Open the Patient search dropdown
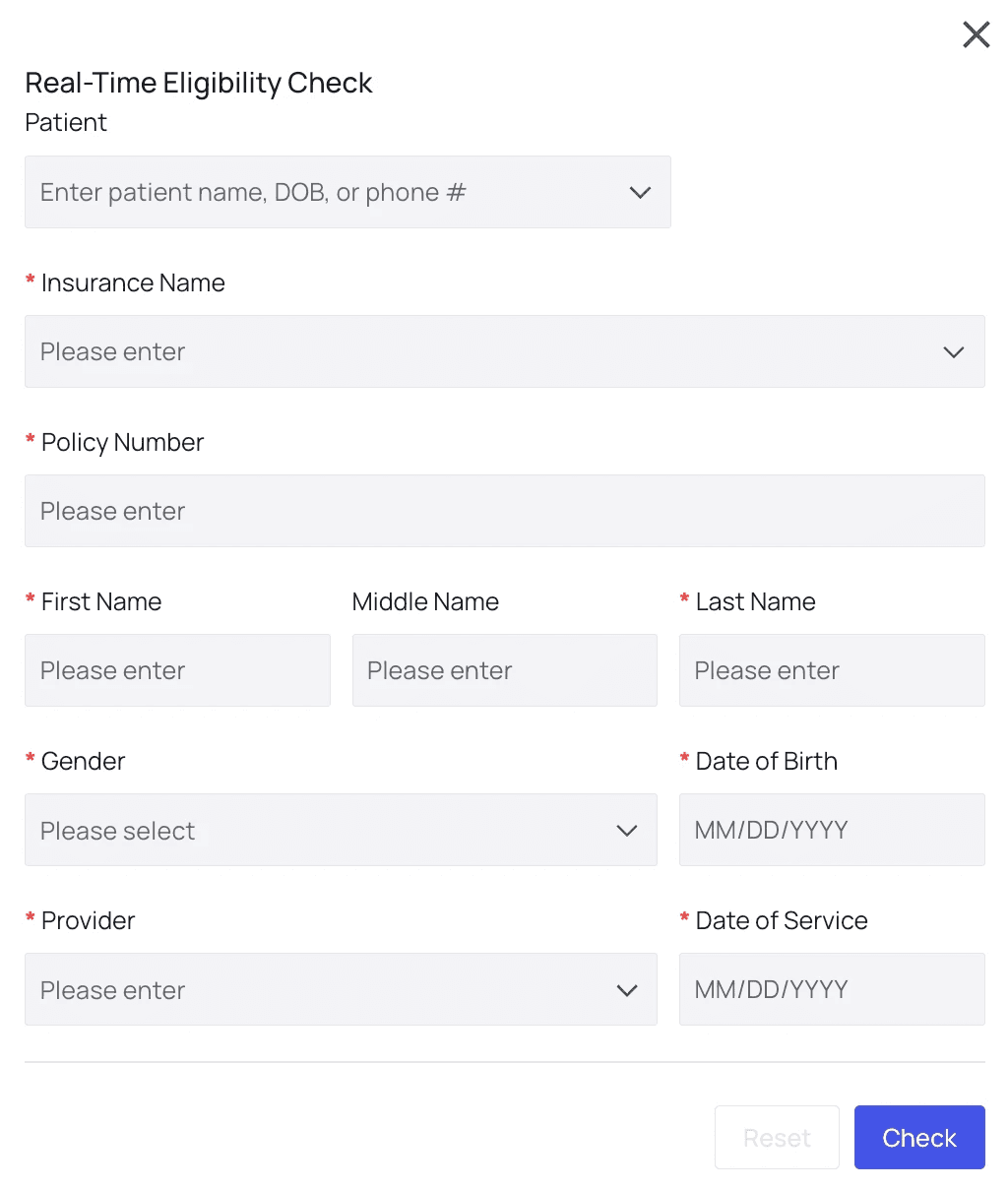Viewport: 1008px width, 1189px height. click(x=325, y=193)
